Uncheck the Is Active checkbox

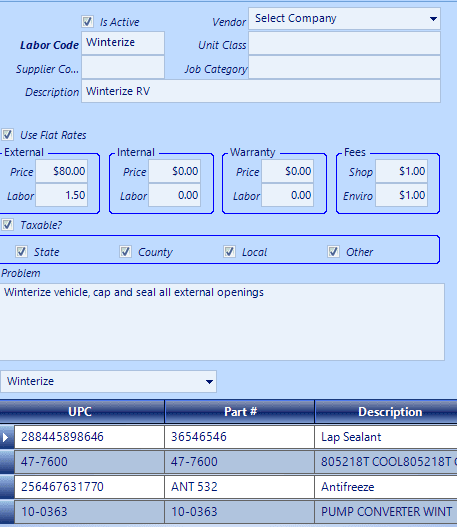87,22
